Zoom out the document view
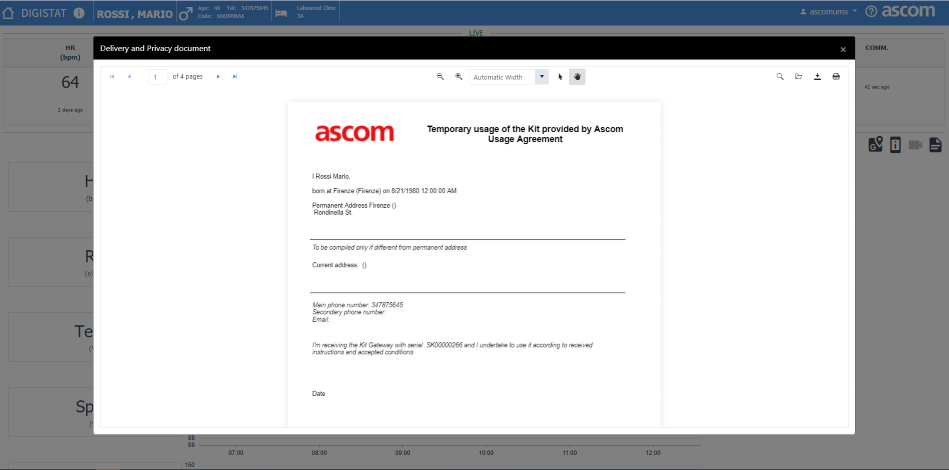Viewport: 949px width, 470px height. coord(441,77)
